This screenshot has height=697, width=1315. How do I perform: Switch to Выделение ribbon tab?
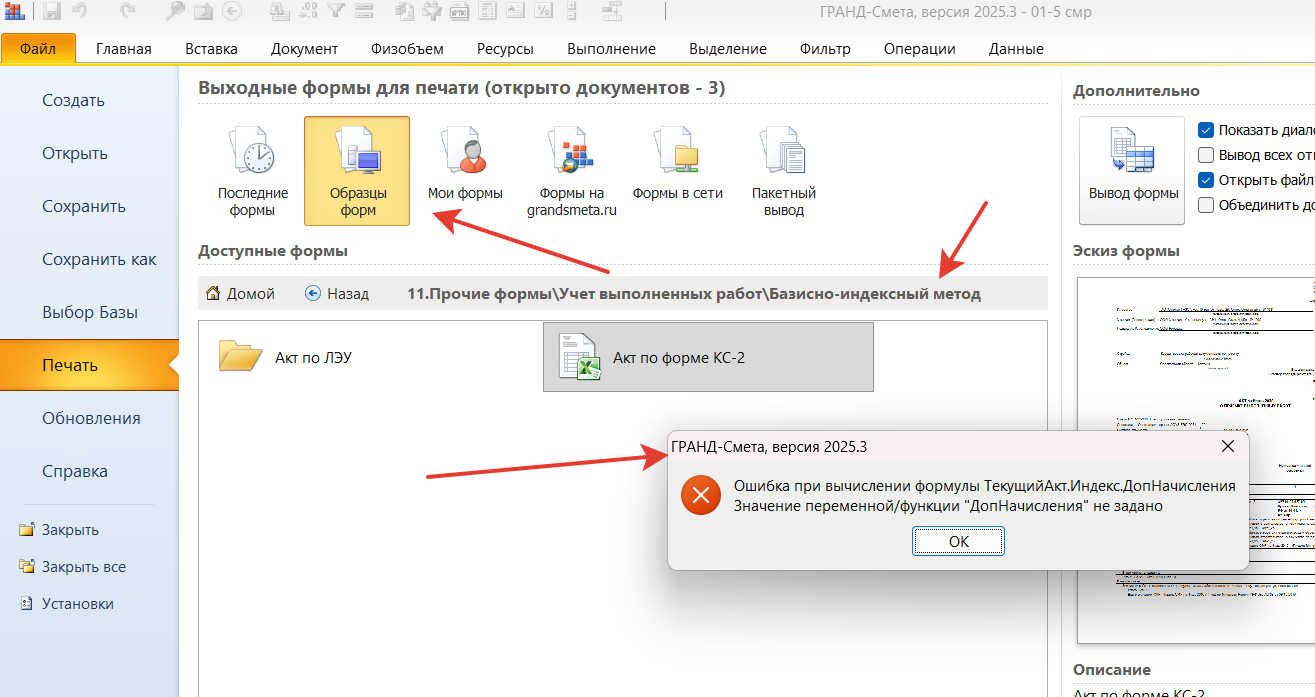(727, 48)
